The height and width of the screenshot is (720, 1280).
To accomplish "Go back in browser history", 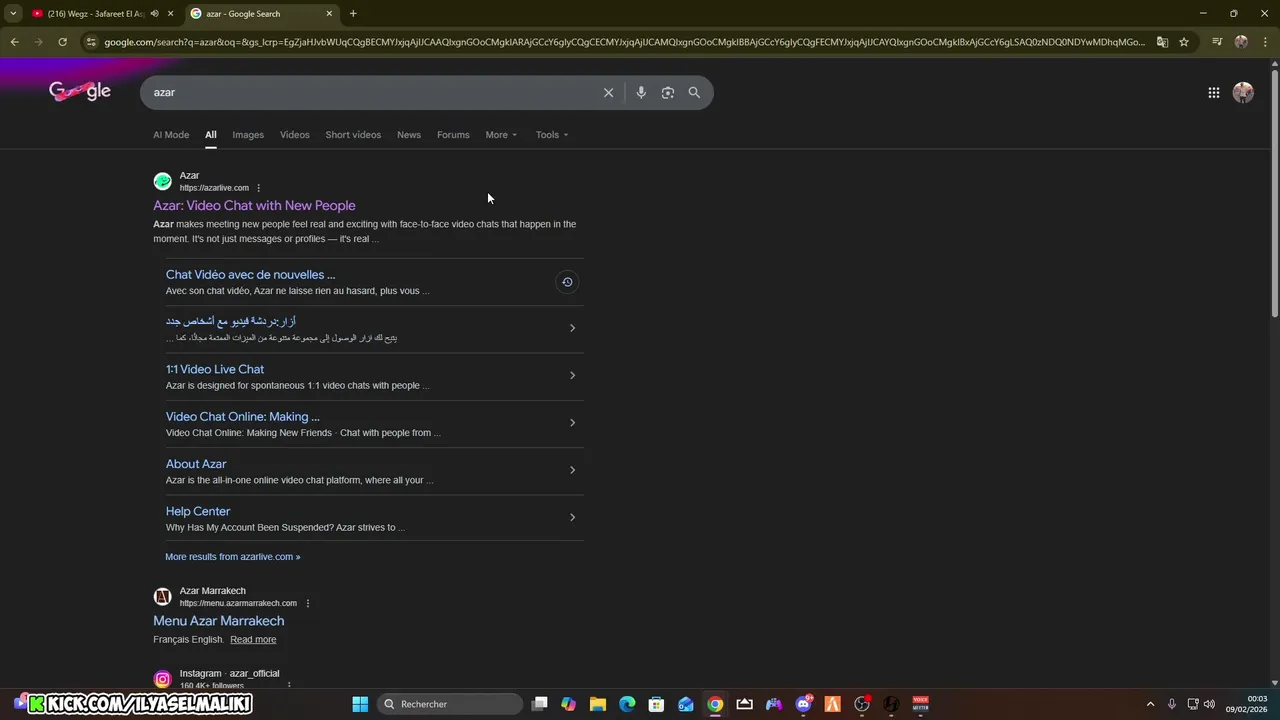I will click(14, 42).
